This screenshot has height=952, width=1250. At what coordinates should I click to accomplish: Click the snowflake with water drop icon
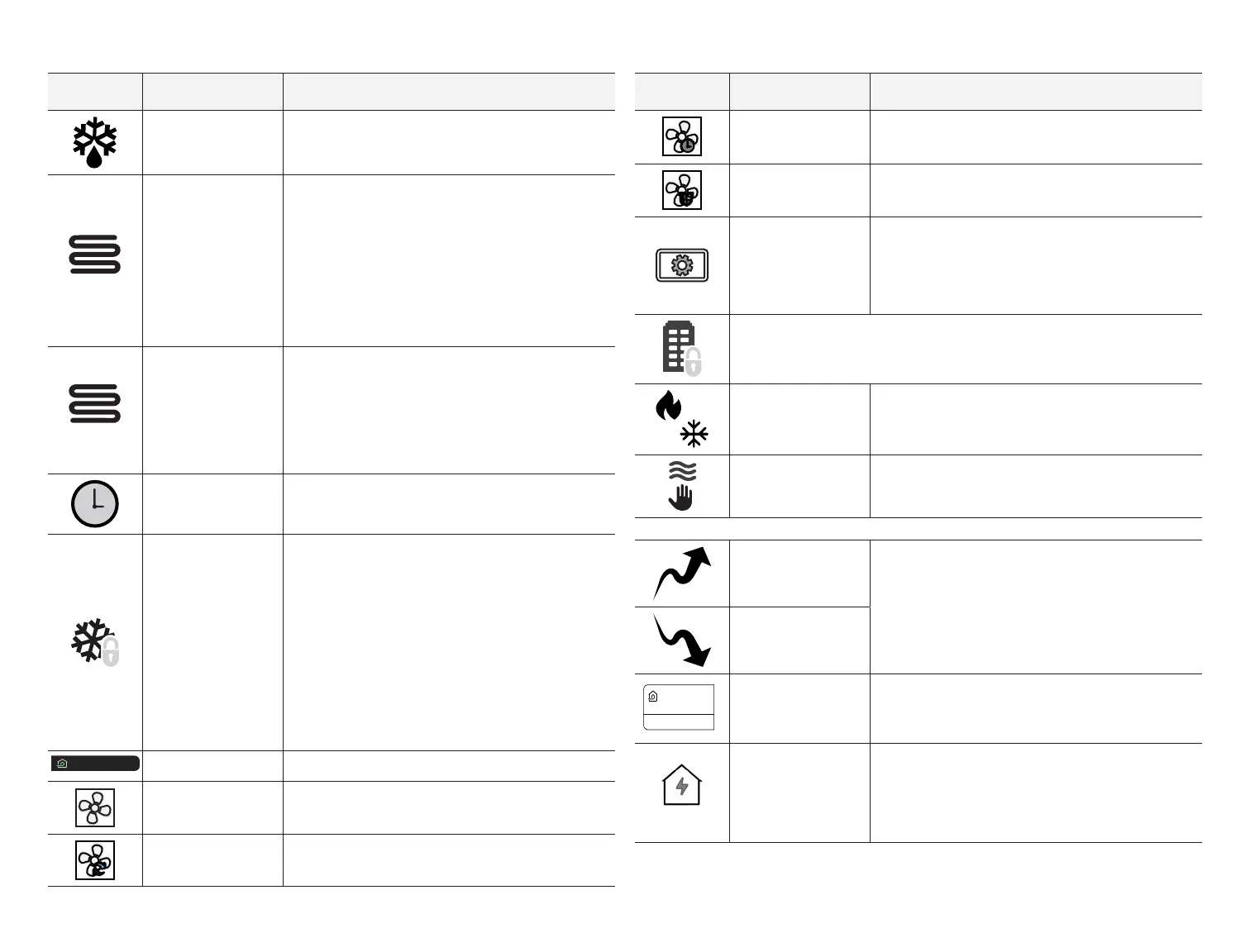coord(95,141)
